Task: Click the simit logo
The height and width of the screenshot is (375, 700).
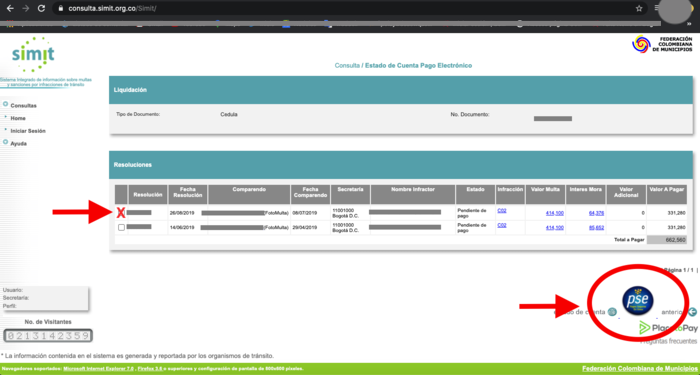Action: (33, 55)
